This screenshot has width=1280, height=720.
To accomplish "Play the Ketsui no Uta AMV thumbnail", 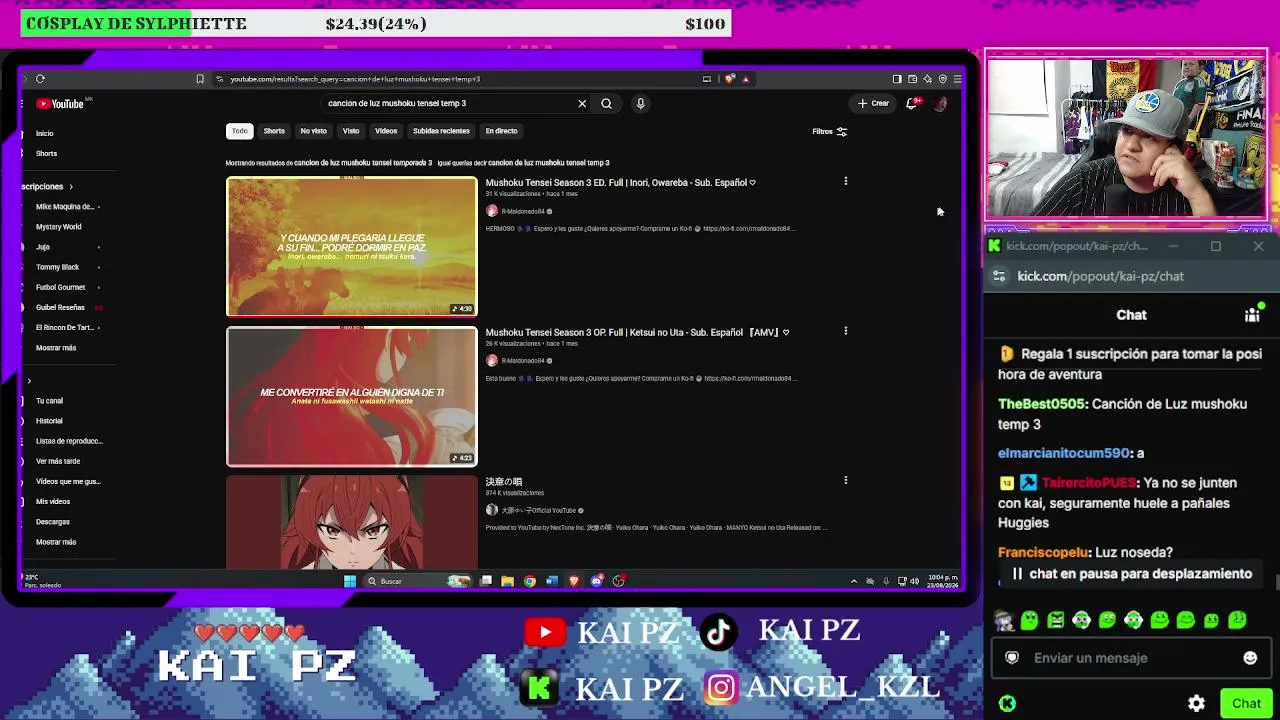I will [x=352, y=396].
